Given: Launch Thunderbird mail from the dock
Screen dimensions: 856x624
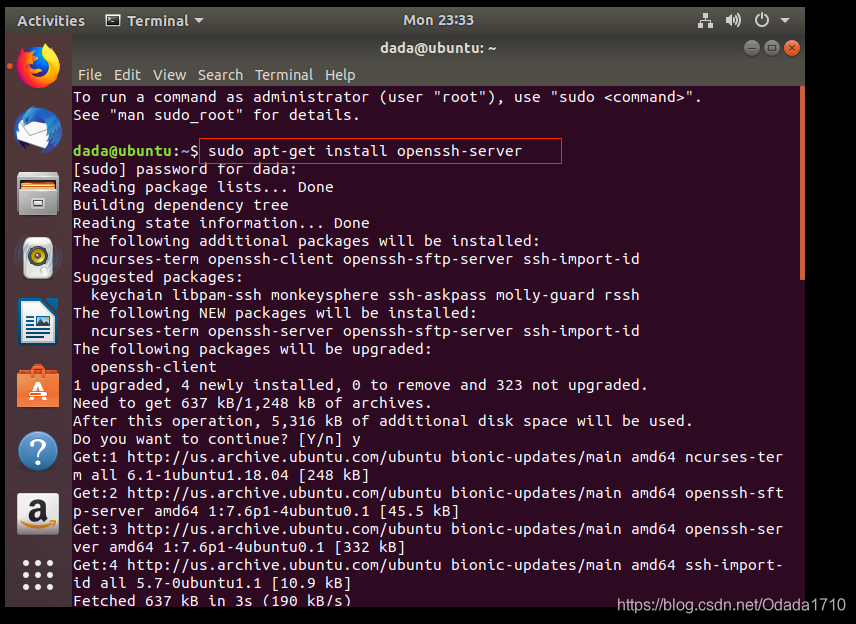Looking at the screenshot, I should click(38, 130).
